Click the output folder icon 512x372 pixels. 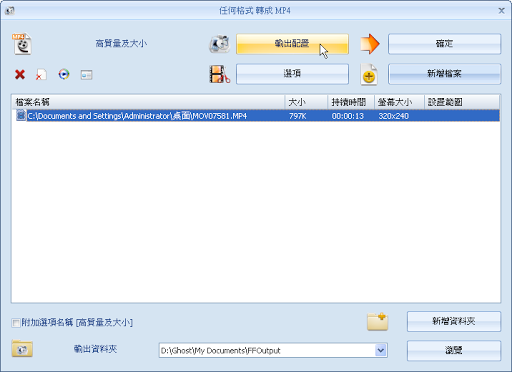coord(22,348)
